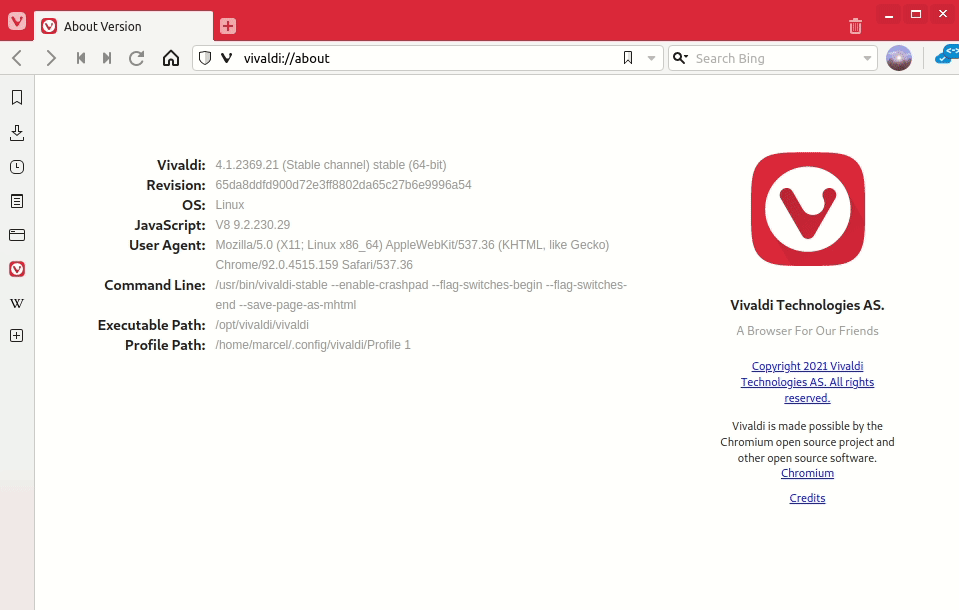This screenshot has width=959, height=610.
Task: Click the command line /usr/bin/vivaldi-stable text
Action: [x=421, y=295]
